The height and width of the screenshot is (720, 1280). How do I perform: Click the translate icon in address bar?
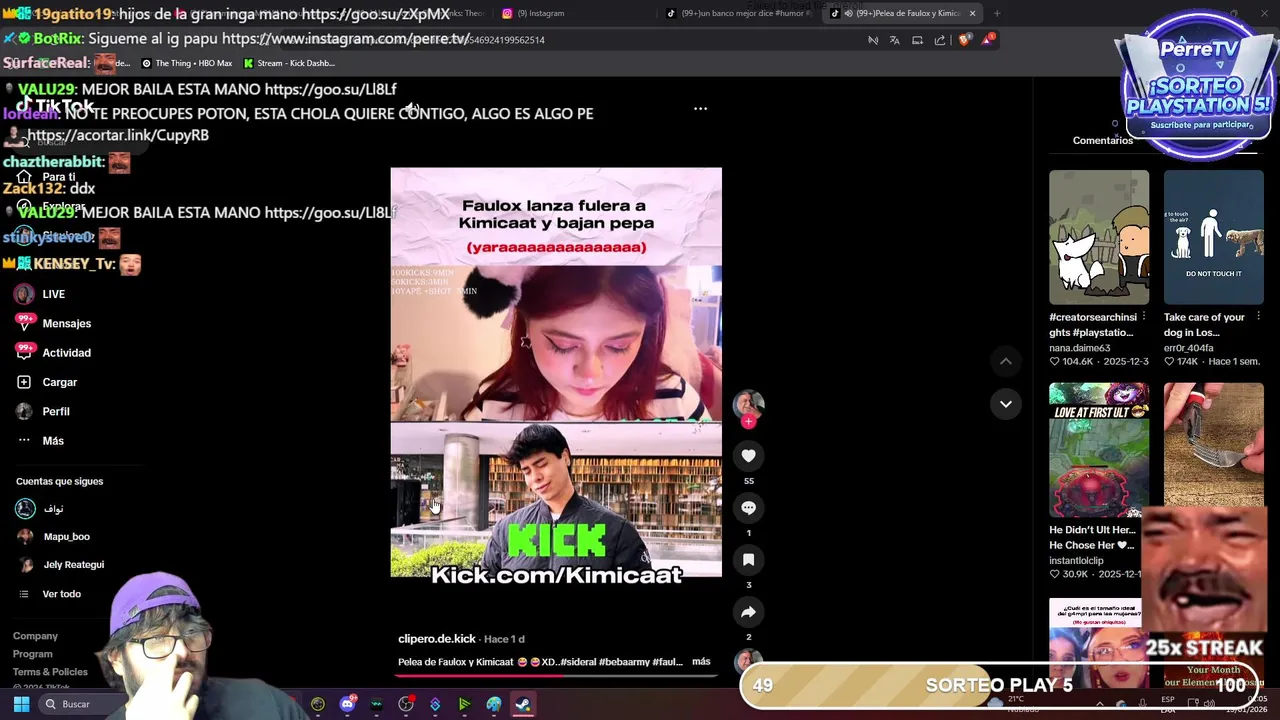tap(894, 40)
